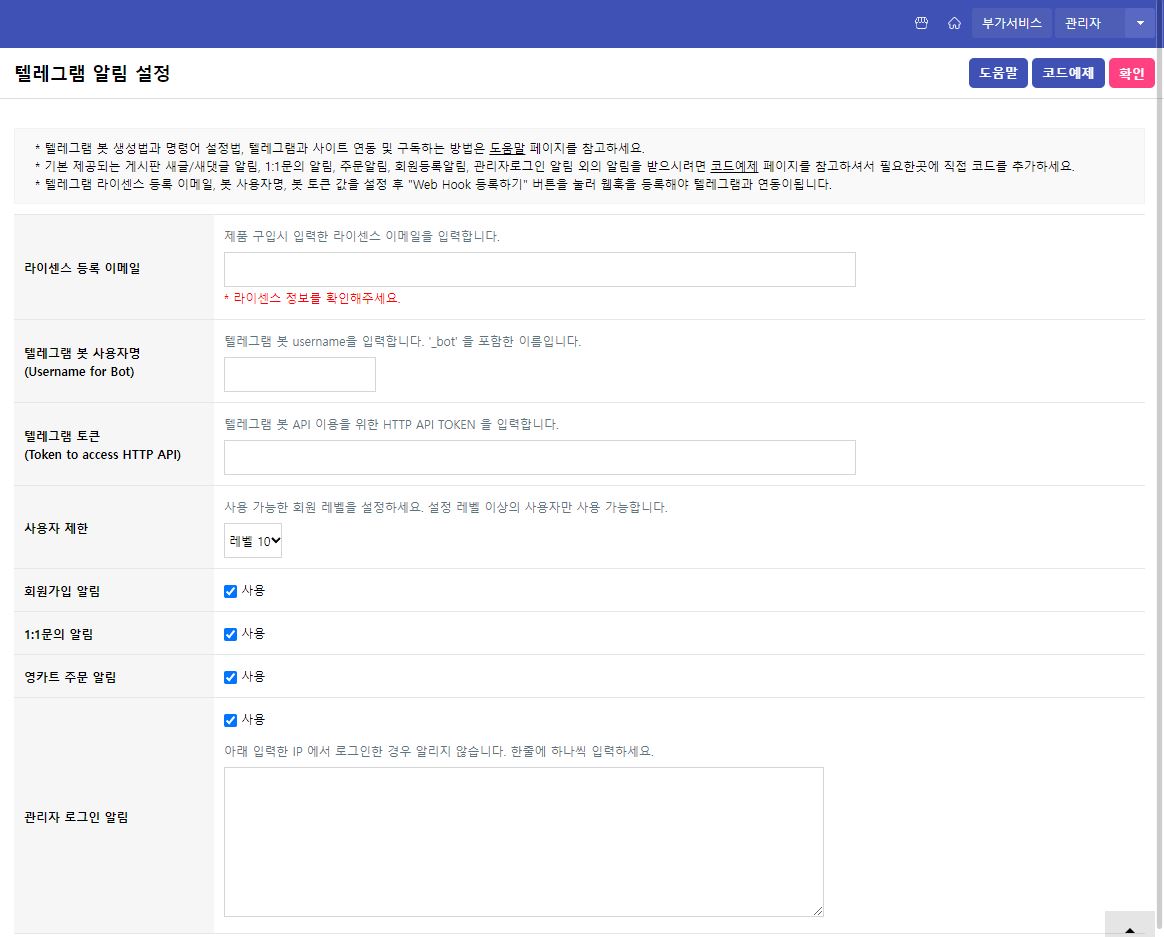Click the 도움말 button at top right
1164x937 pixels.
997,72
